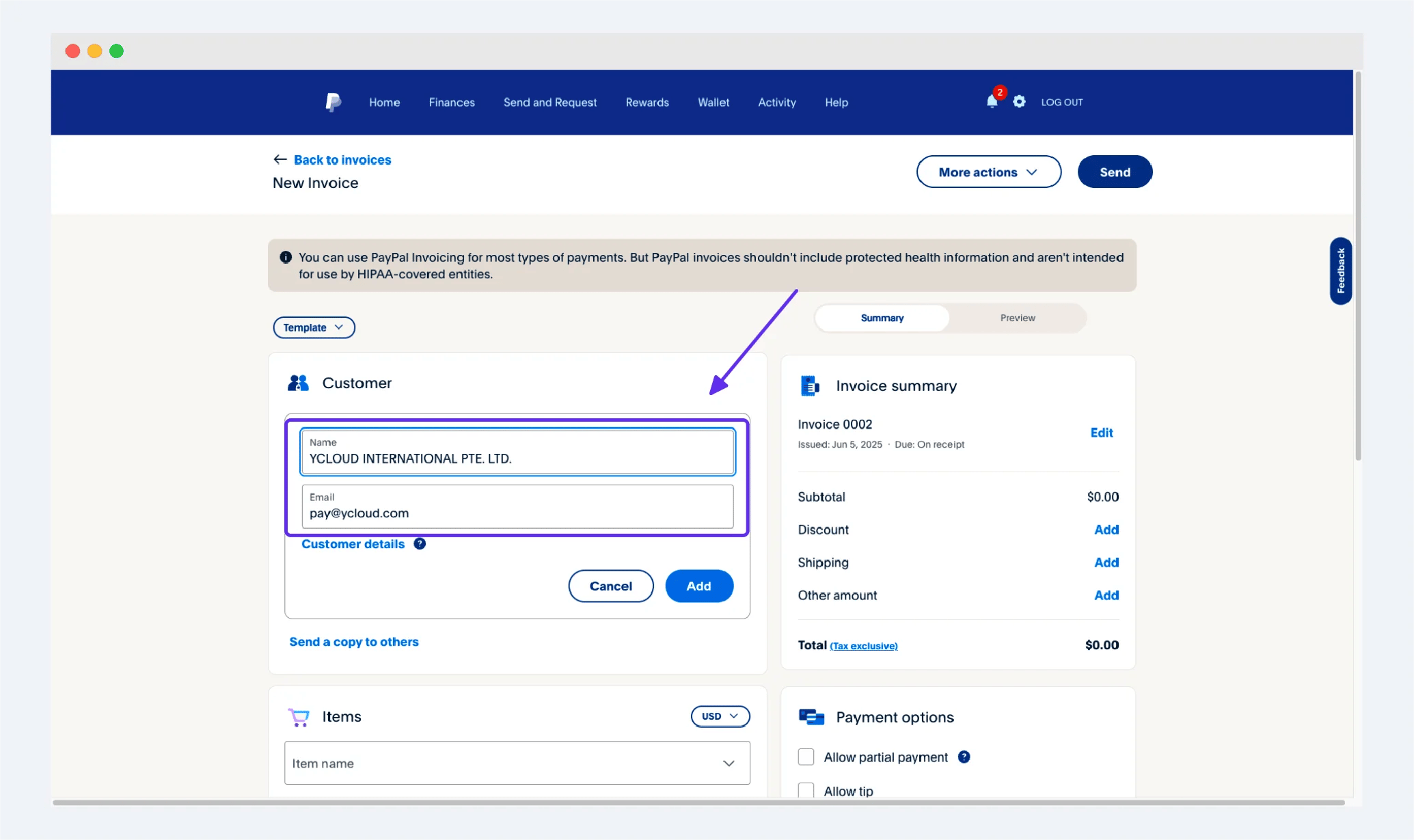Add Other amount to the invoice

1106,595
